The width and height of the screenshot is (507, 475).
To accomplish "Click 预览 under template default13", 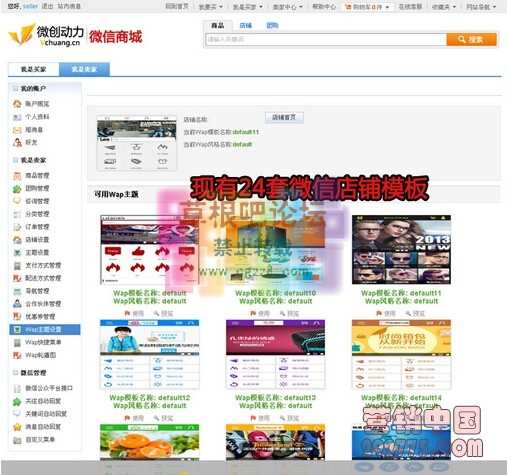I will coord(289,418).
